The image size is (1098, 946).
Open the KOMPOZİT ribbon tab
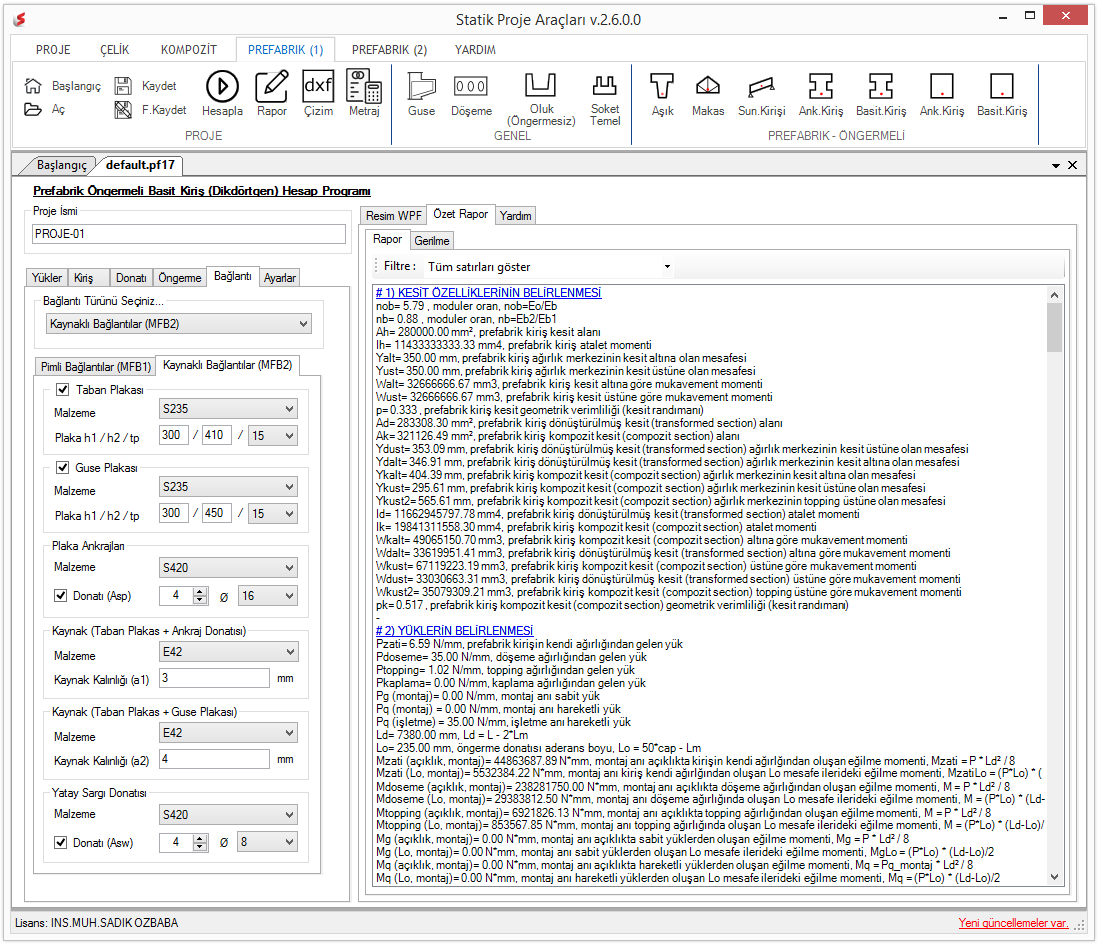(x=188, y=50)
